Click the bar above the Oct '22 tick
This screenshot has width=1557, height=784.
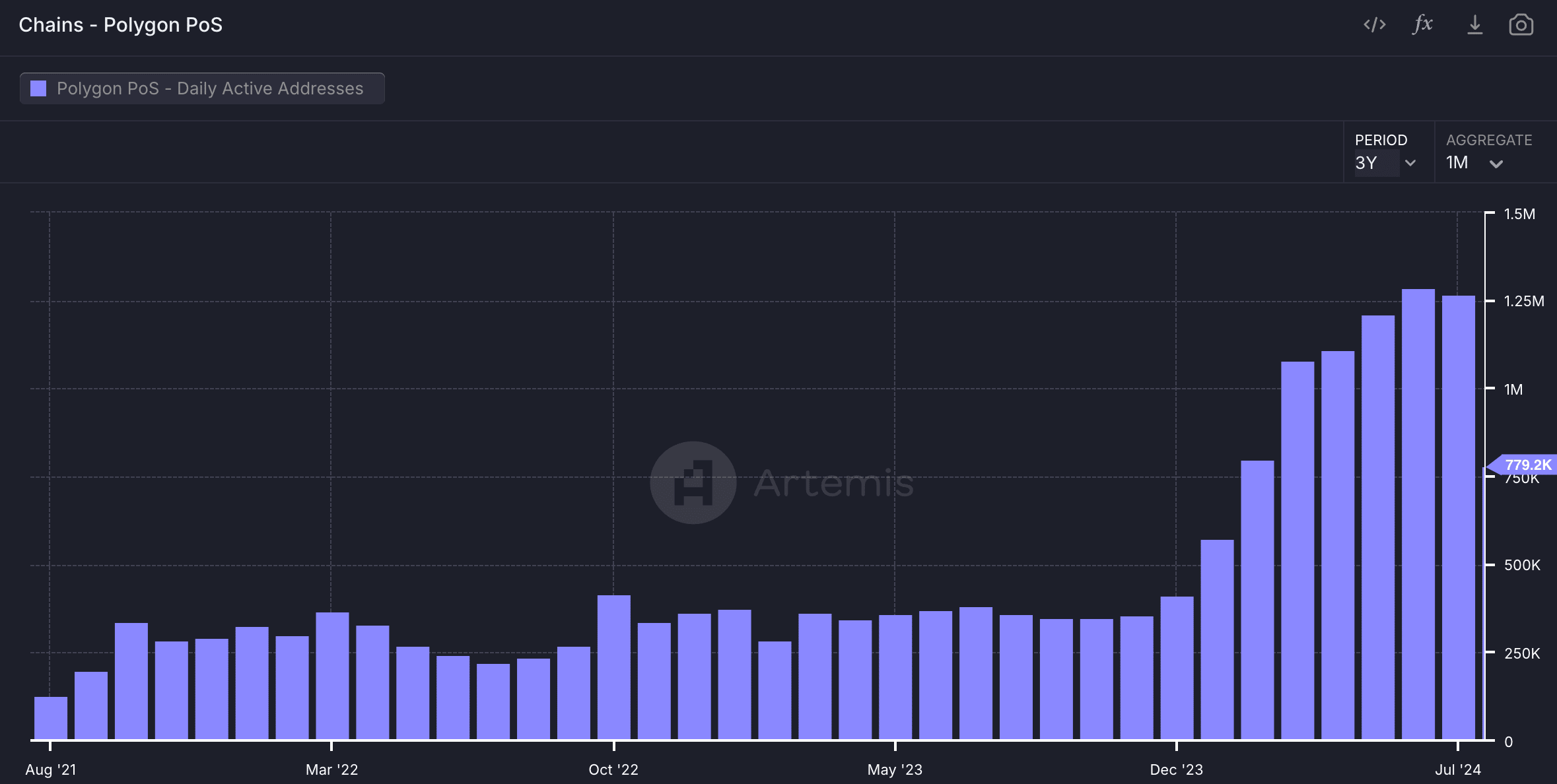tap(614, 667)
